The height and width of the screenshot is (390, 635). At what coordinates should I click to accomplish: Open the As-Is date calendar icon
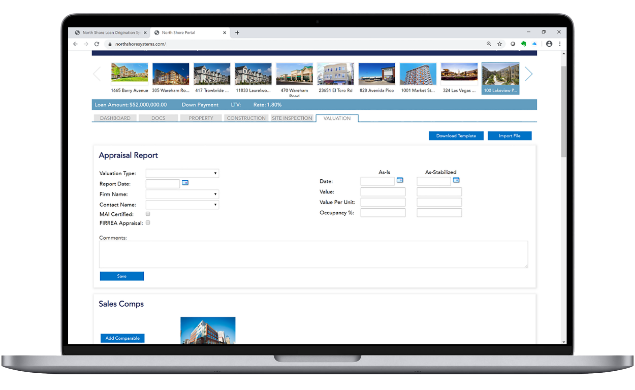(x=400, y=180)
